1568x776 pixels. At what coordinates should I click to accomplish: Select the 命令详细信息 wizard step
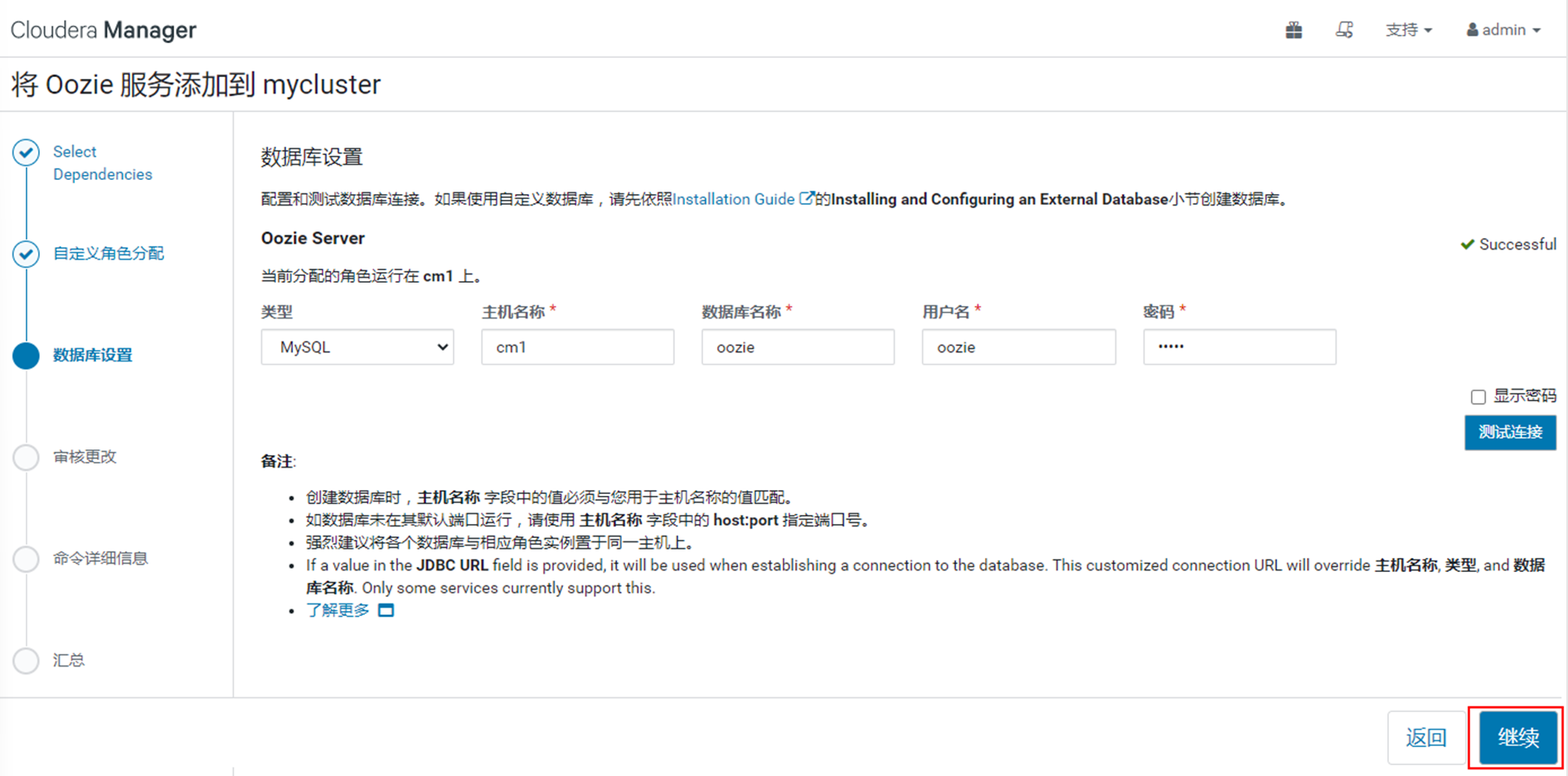coord(100,559)
